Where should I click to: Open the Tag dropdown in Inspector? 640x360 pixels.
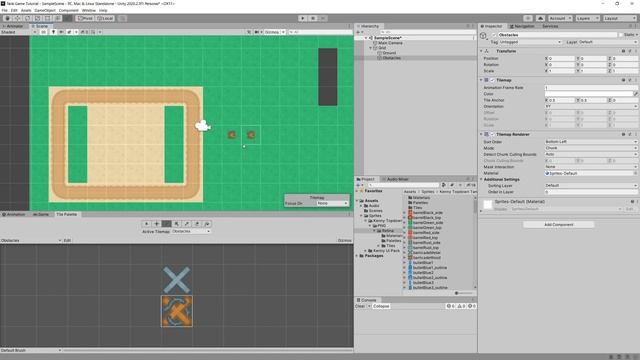click(x=531, y=42)
